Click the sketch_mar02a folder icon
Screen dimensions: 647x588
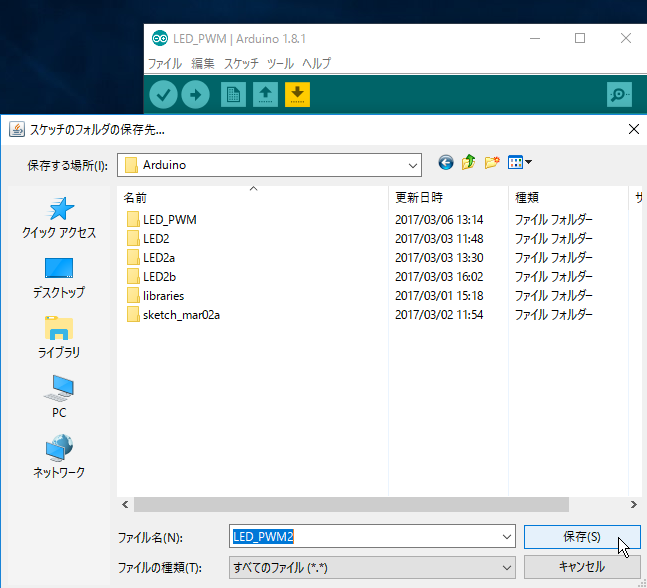pyautogui.click(x=133, y=315)
